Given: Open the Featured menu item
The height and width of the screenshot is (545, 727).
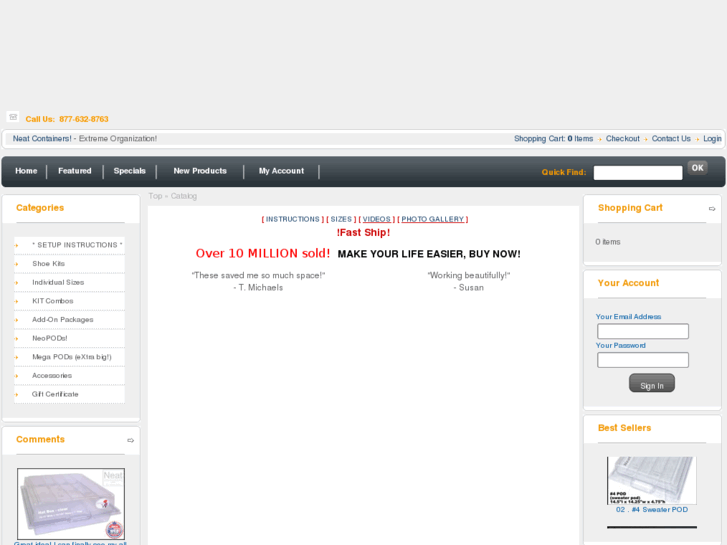Looking at the screenshot, I should (x=75, y=171).
